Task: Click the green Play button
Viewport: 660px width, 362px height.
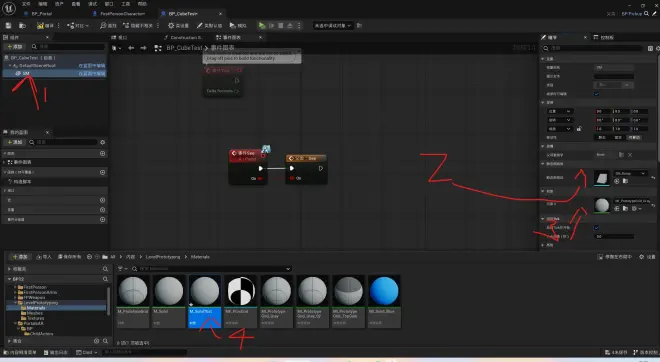Action: tap(262, 26)
